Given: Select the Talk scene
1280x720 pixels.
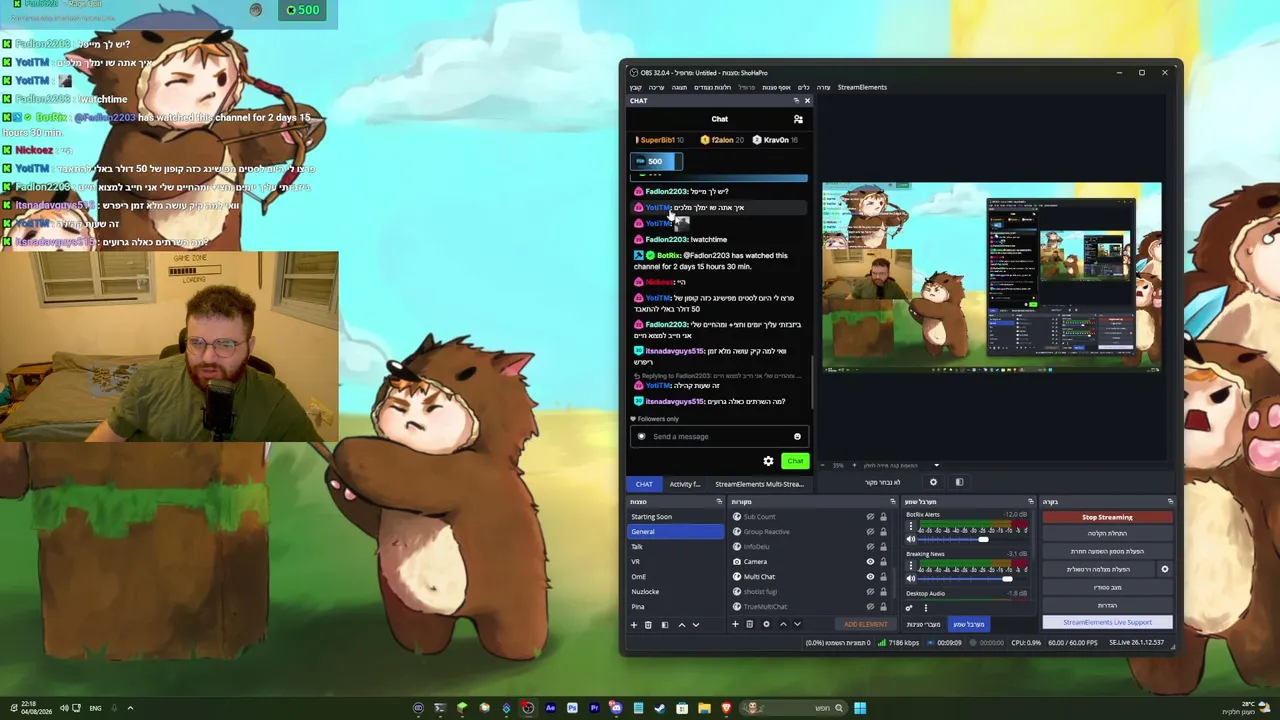Looking at the screenshot, I should pyautogui.click(x=676, y=547).
